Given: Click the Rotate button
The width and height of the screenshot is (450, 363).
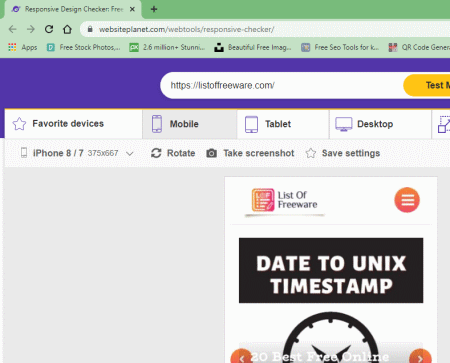Looking at the screenshot, I should pos(173,153).
